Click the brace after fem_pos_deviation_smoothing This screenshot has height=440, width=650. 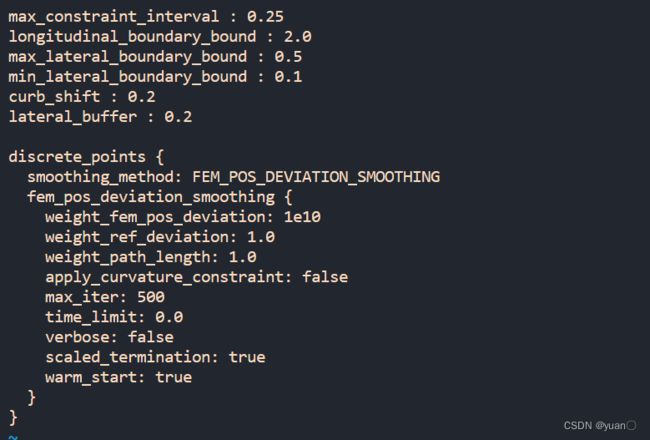point(289,197)
